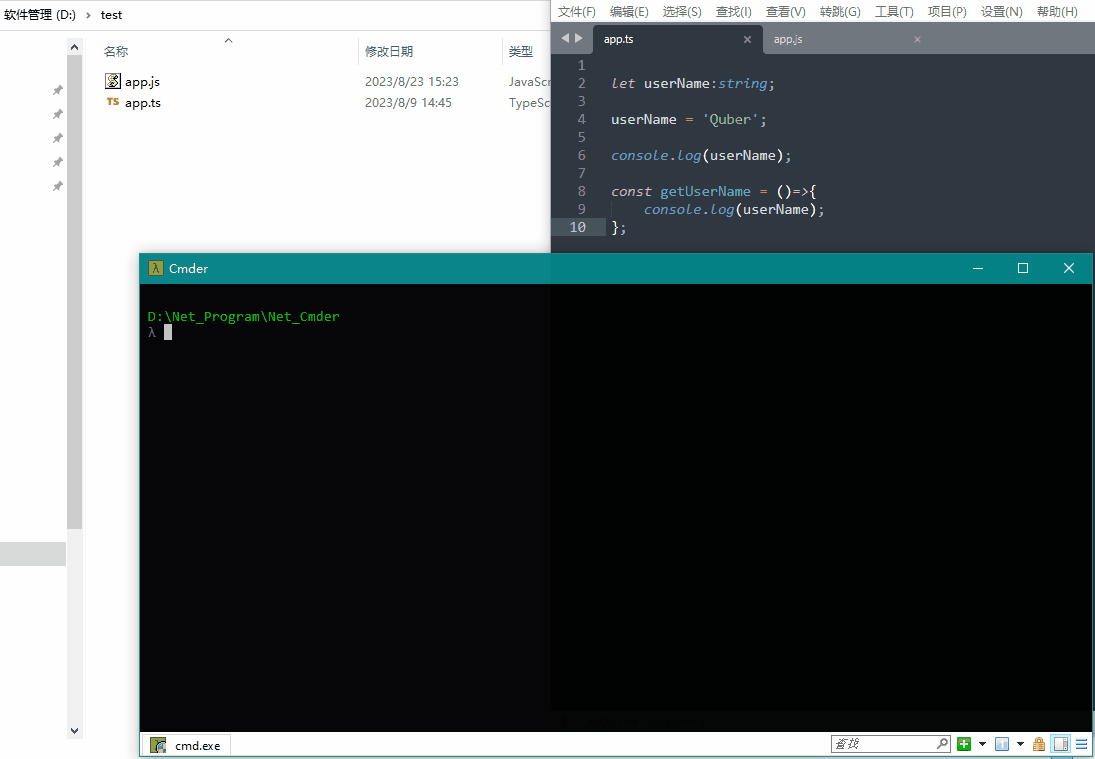Click the lock icon in Cmder status bar
The height and width of the screenshot is (759, 1095).
coord(1039,744)
